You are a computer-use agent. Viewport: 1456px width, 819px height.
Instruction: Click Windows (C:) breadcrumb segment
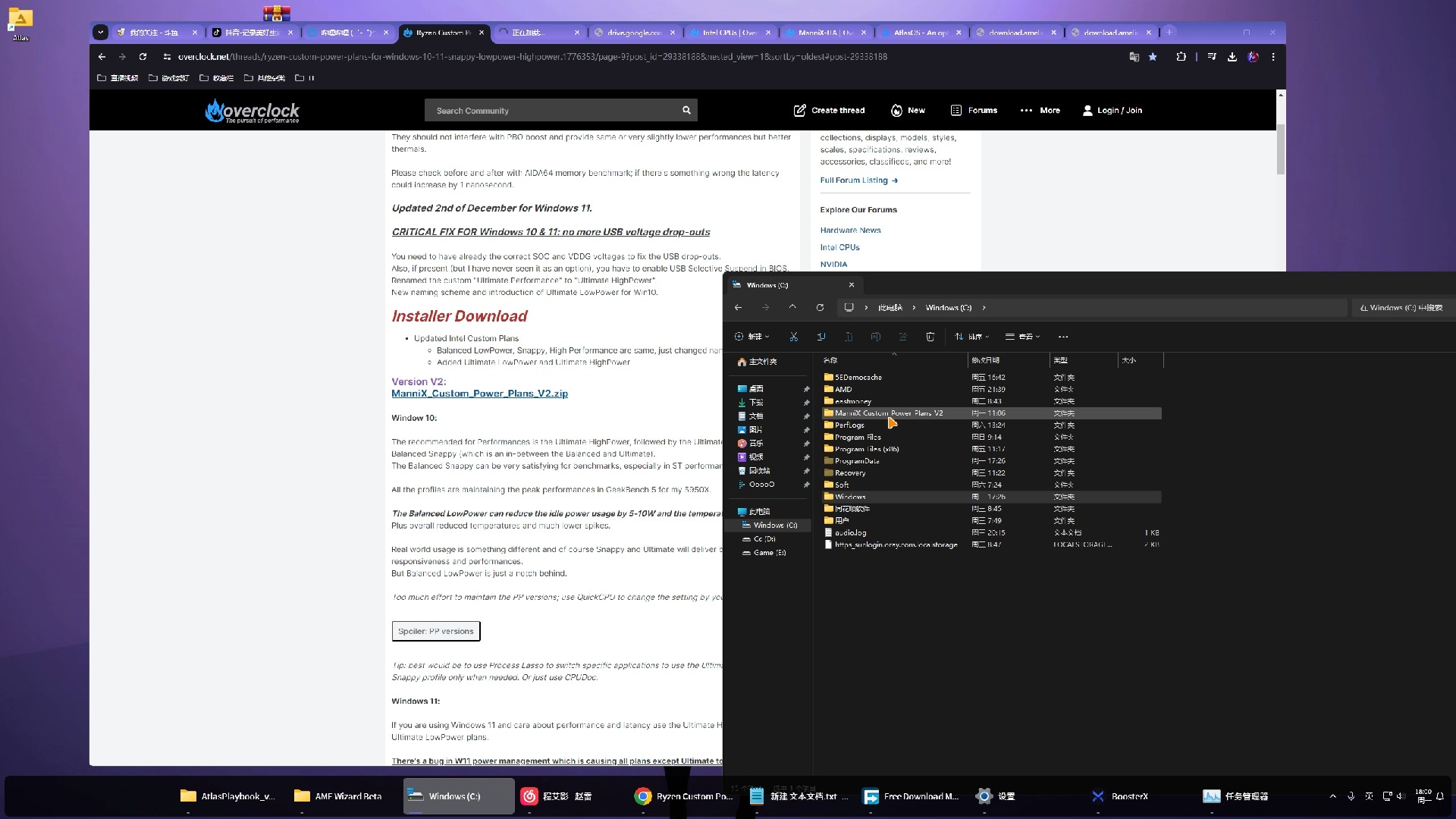click(948, 307)
